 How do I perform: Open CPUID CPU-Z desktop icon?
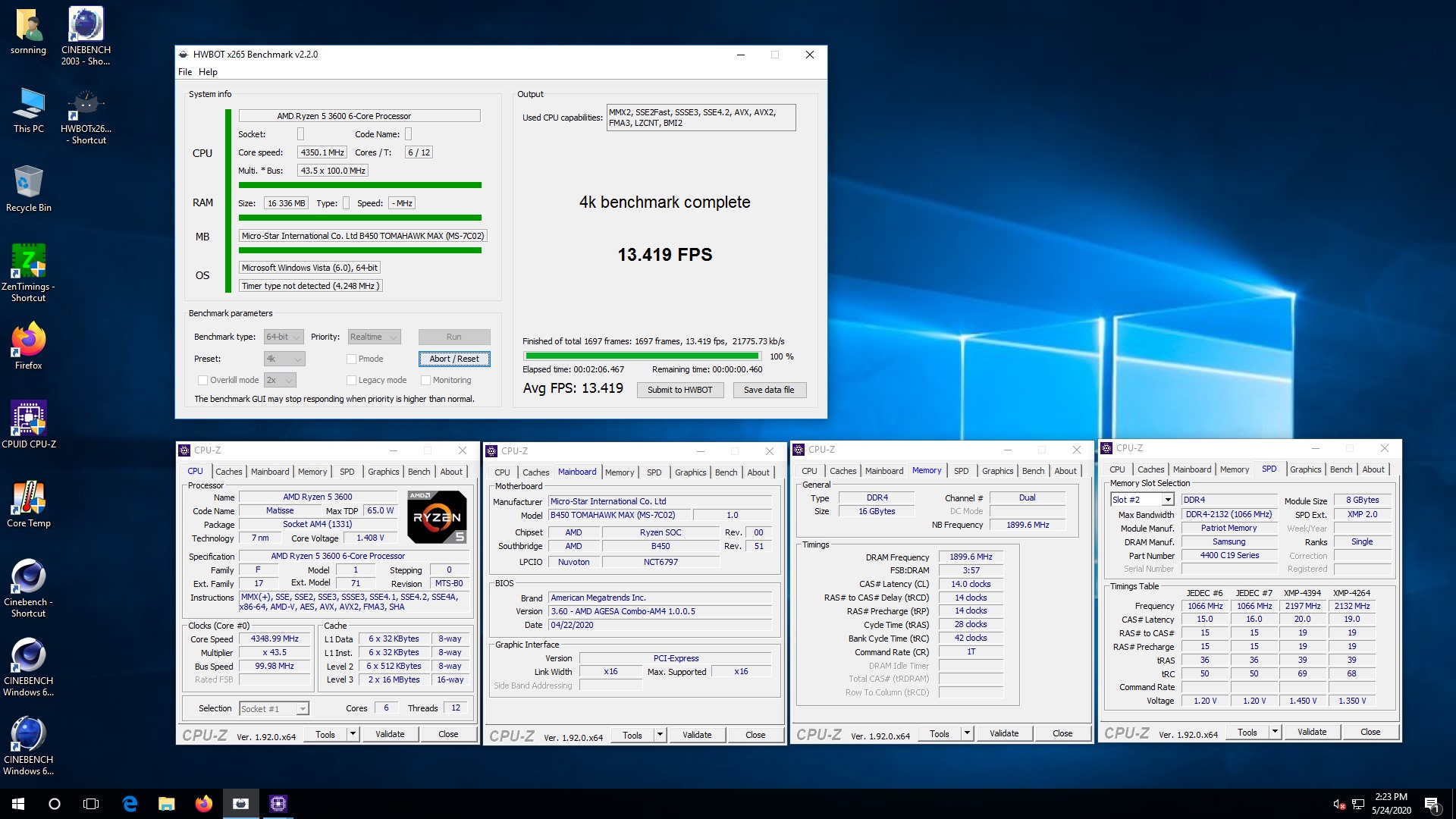click(28, 425)
